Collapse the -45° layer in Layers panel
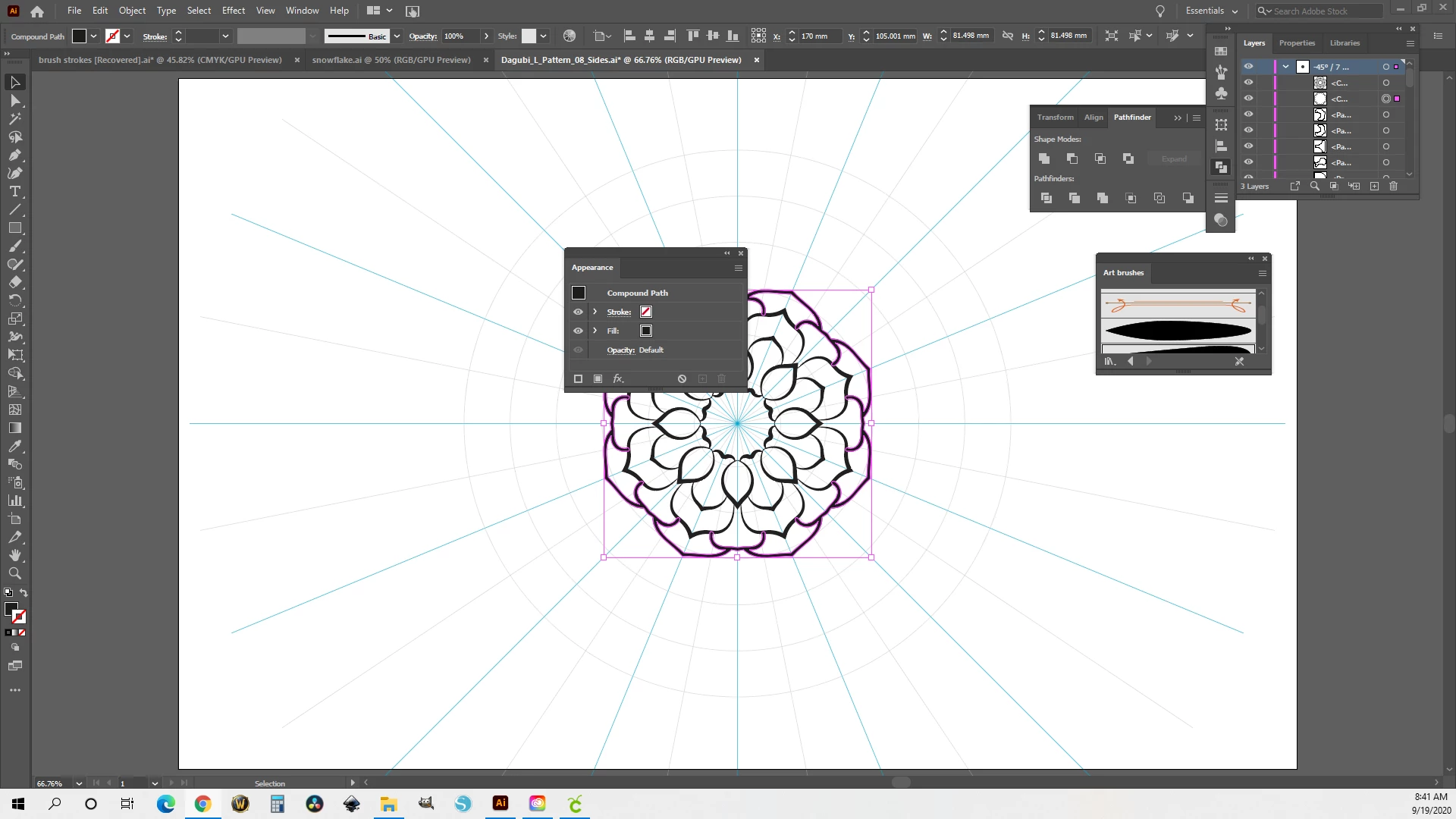 click(x=1286, y=67)
